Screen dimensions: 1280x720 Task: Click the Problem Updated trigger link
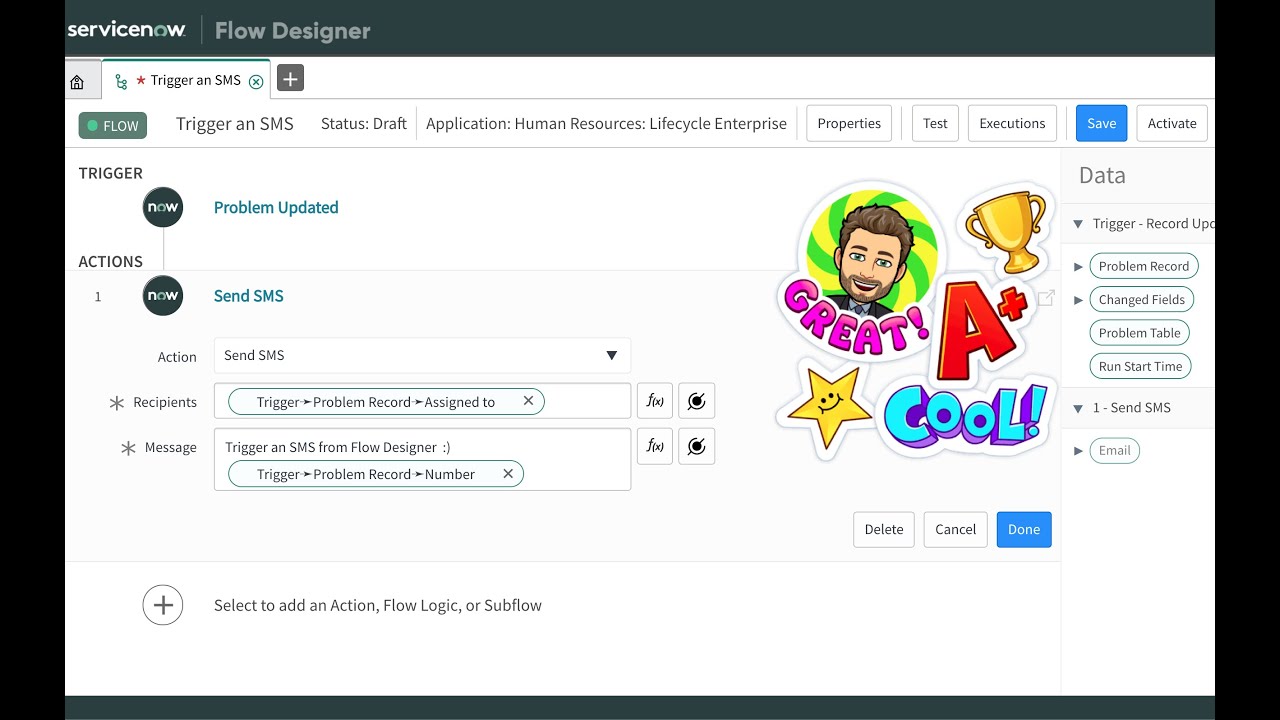pyautogui.click(x=276, y=207)
